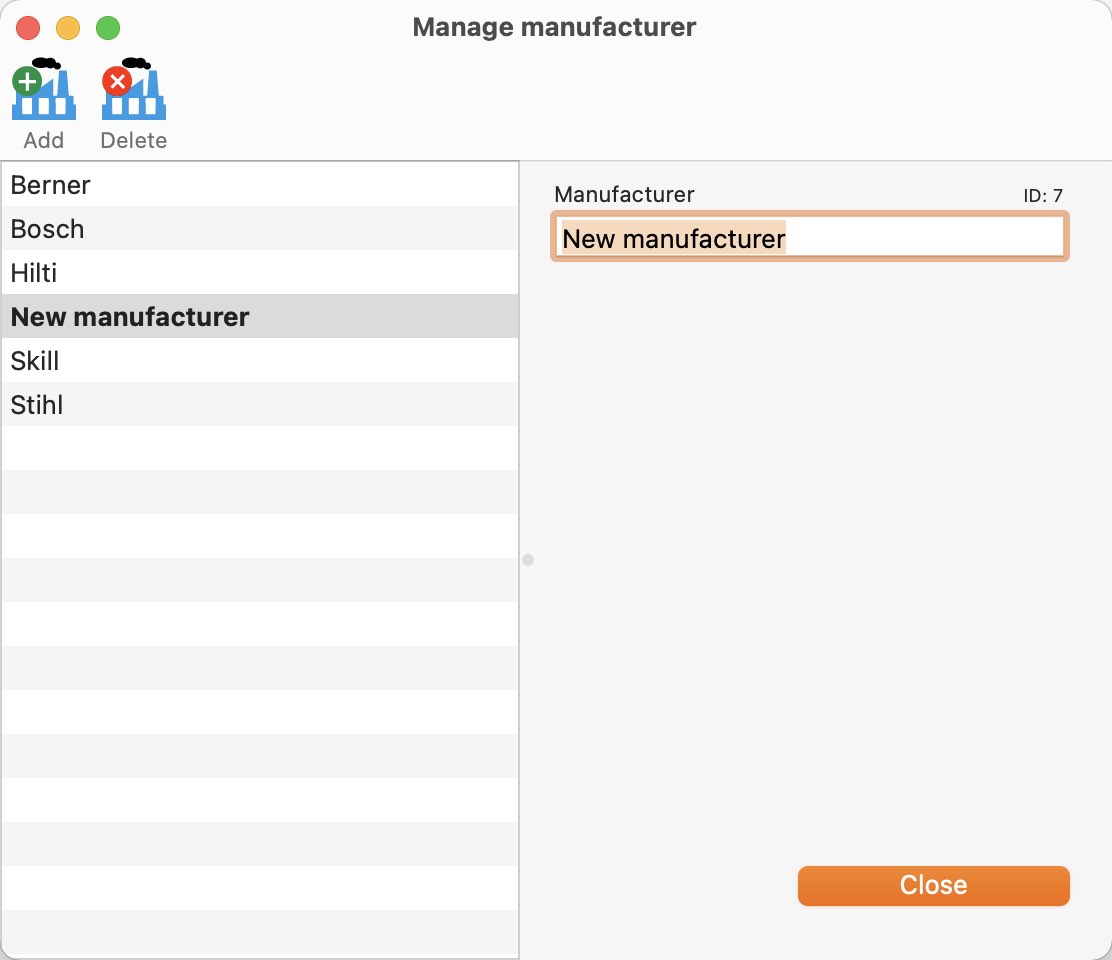This screenshot has width=1112, height=960.
Task: Click the Add manufacturer factory icon
Action: point(43,89)
